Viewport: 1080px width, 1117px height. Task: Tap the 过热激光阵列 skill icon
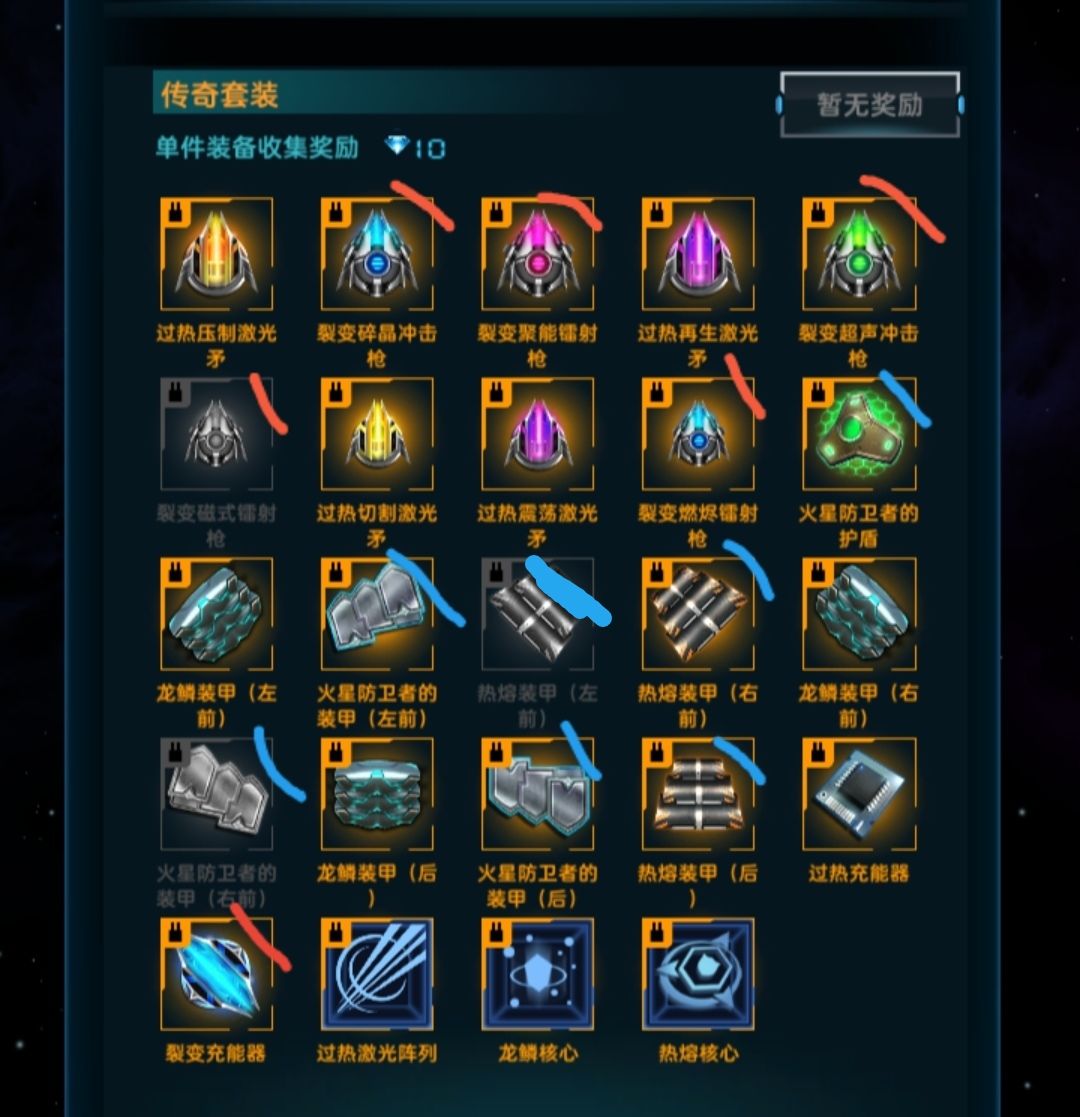377,975
